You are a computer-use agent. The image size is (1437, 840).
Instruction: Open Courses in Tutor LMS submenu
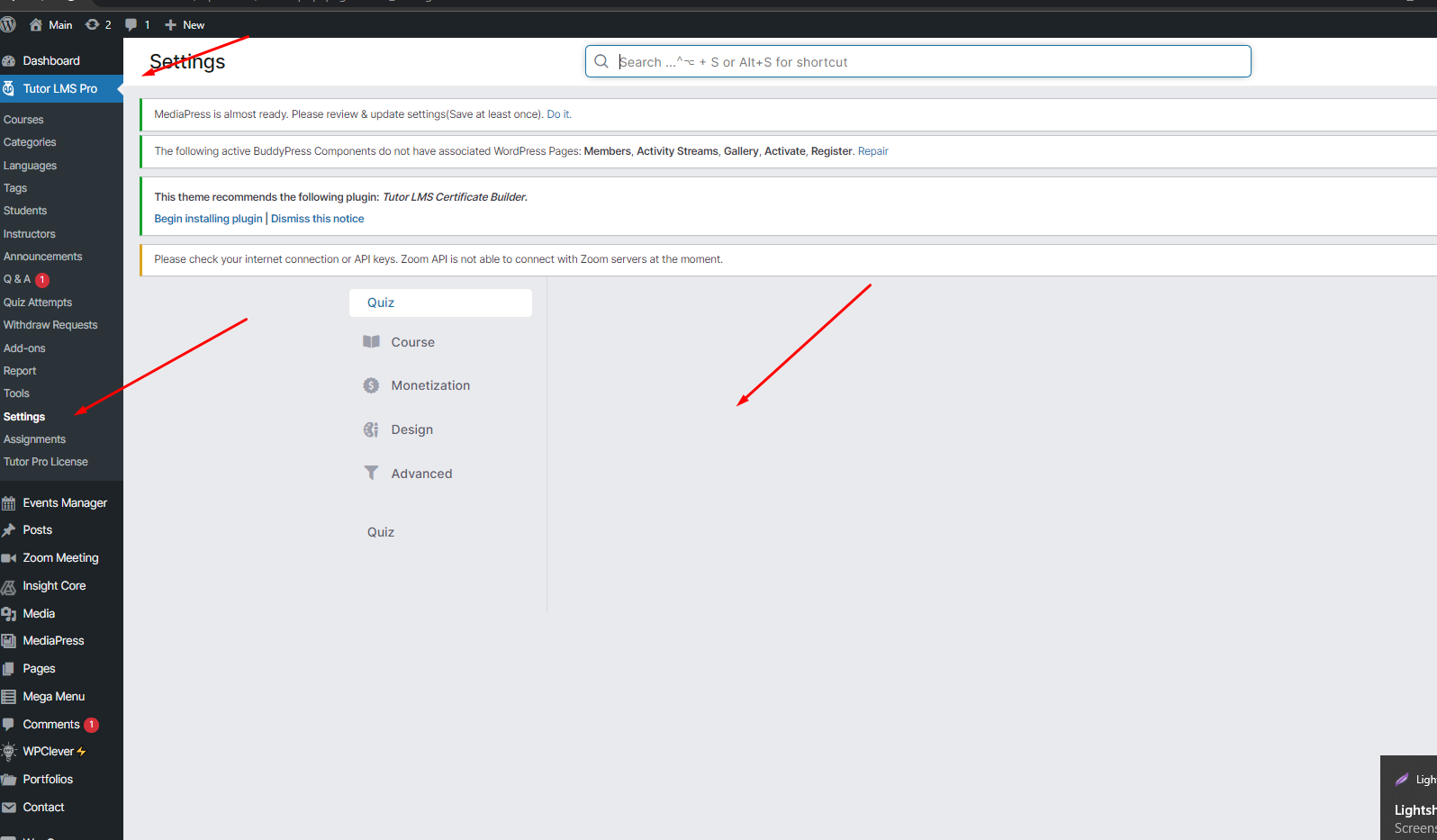click(x=23, y=120)
